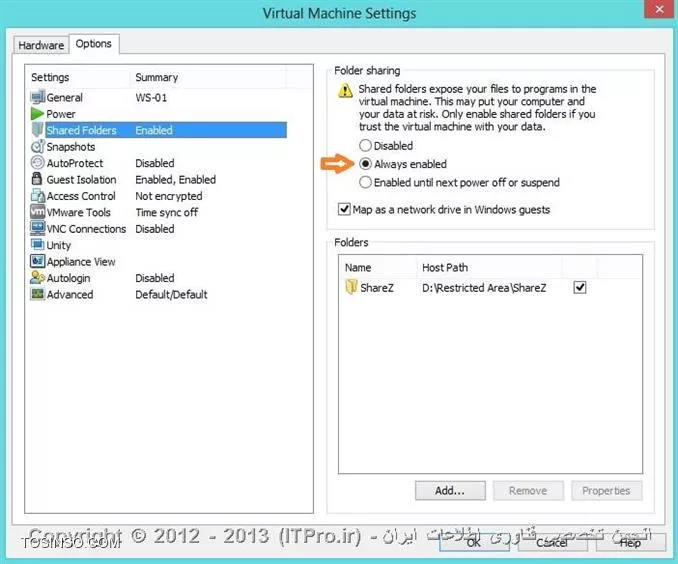
Task: Click the Autologin user-key icon
Action: coord(38,278)
